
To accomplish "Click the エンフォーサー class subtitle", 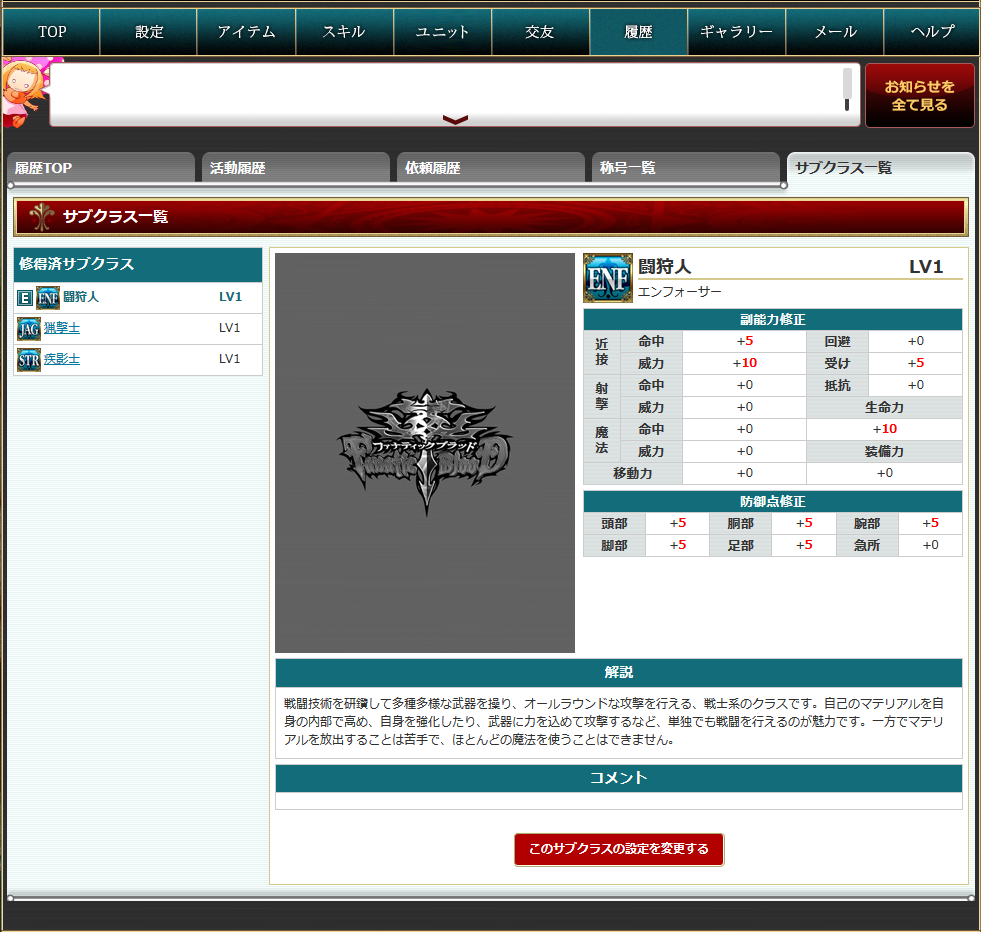I will (x=679, y=291).
